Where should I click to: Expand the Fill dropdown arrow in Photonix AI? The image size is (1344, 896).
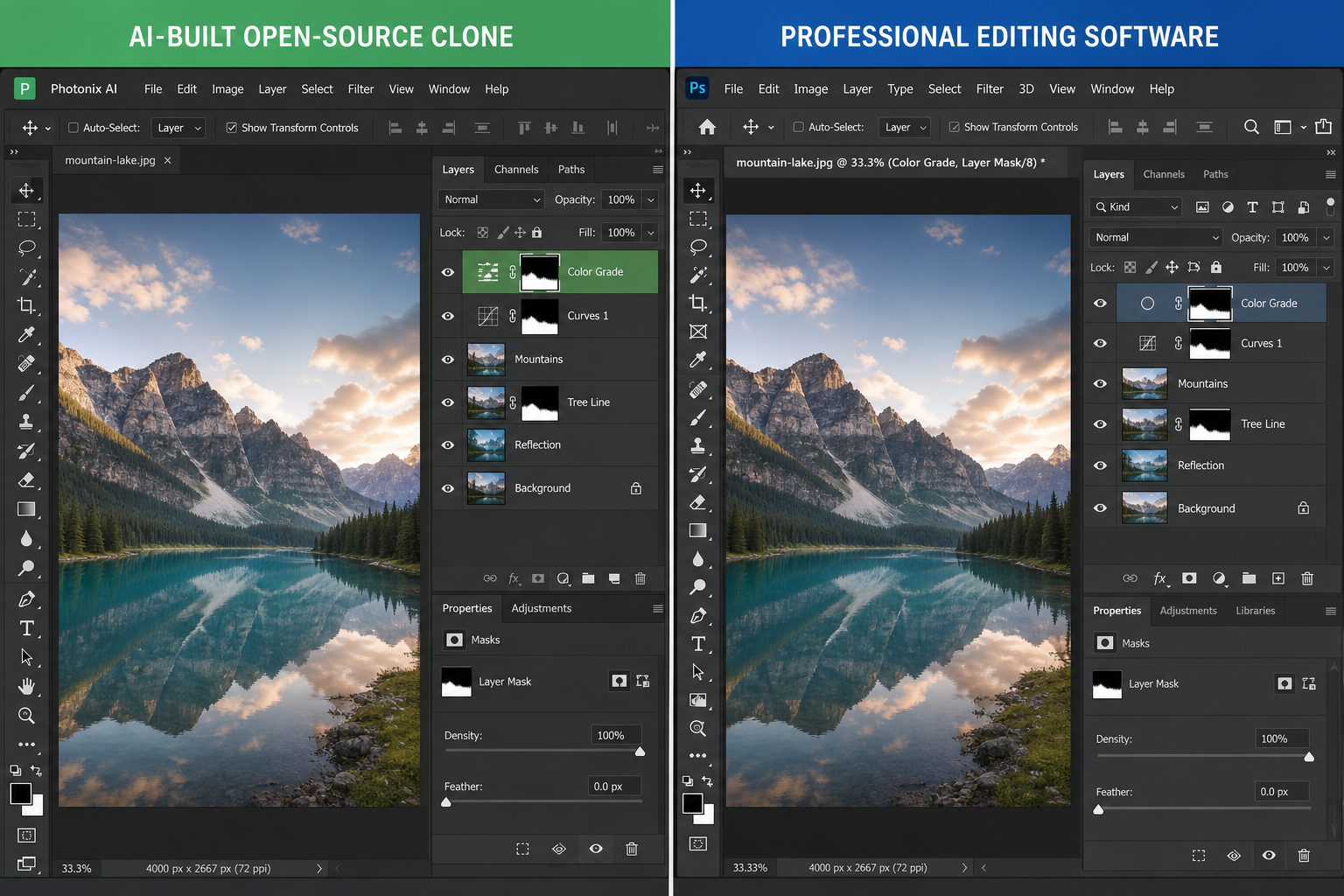(x=651, y=233)
